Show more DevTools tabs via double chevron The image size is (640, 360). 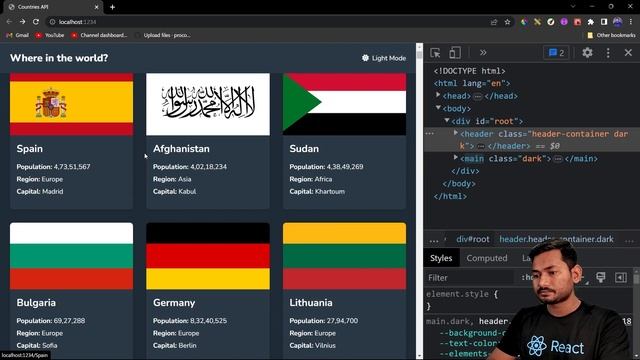click(483, 53)
